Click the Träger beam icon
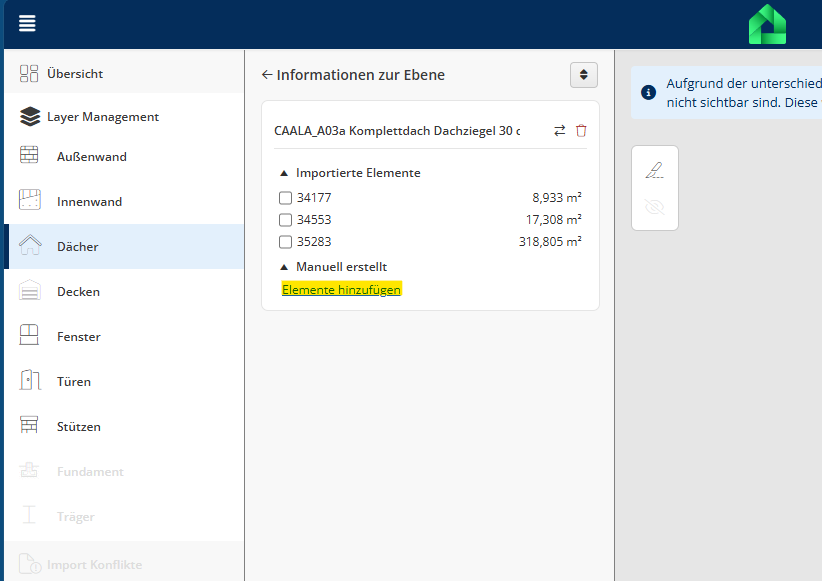822x581 pixels. click(29, 515)
